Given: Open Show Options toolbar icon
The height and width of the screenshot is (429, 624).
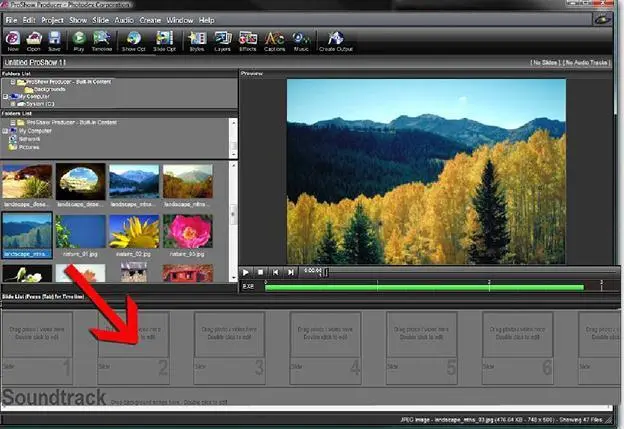Looking at the screenshot, I should tap(134, 41).
